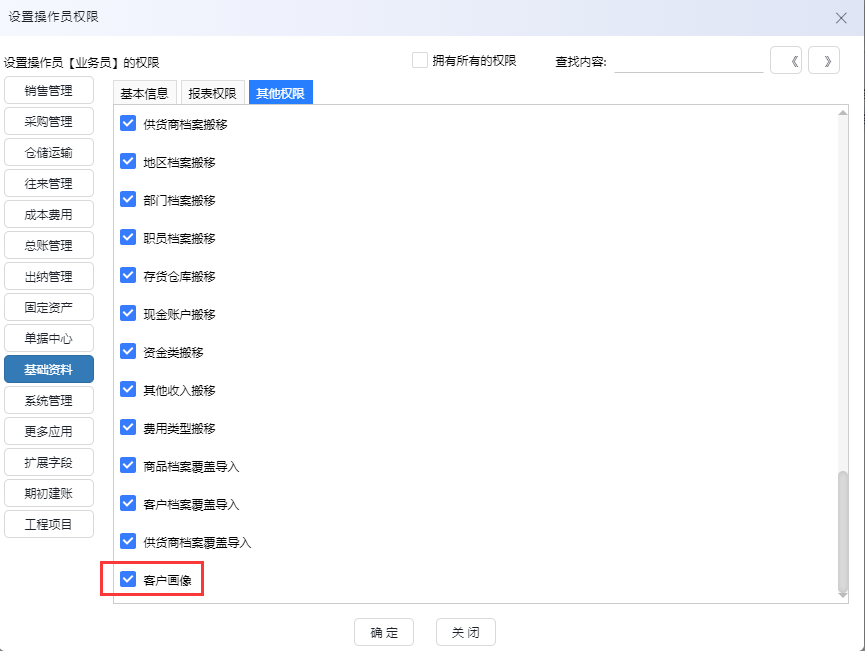Uncheck 现金账户搬移 permission
Image resolution: width=865 pixels, height=651 pixels.
[128, 313]
